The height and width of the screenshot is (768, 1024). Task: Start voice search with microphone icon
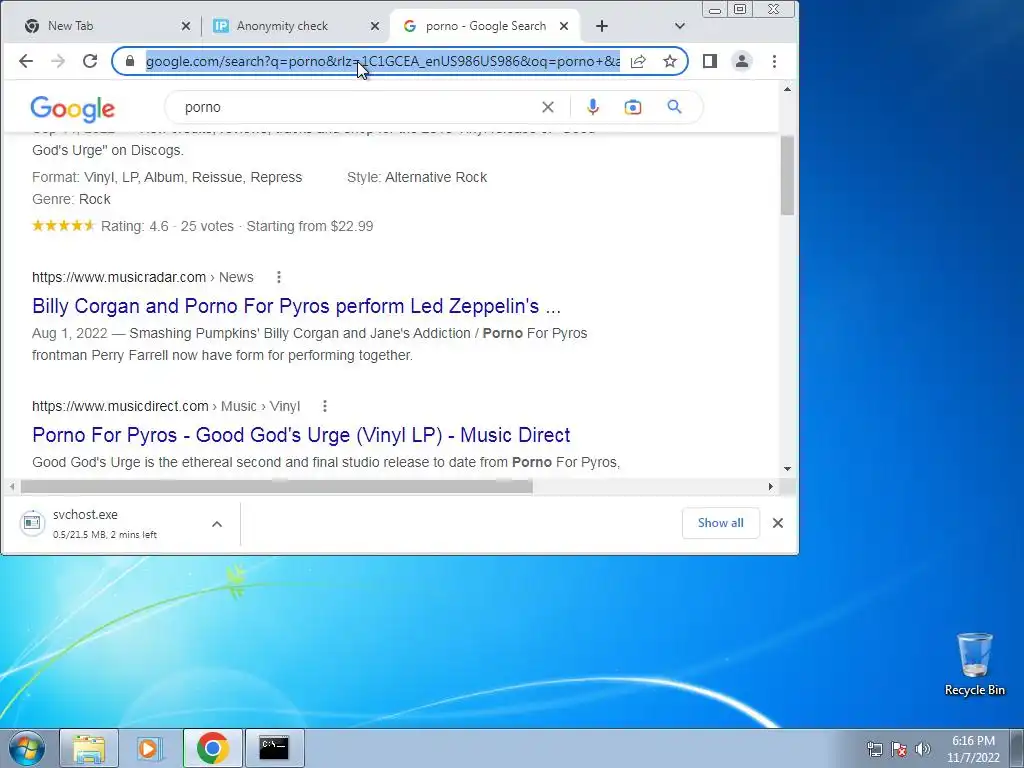[592, 107]
